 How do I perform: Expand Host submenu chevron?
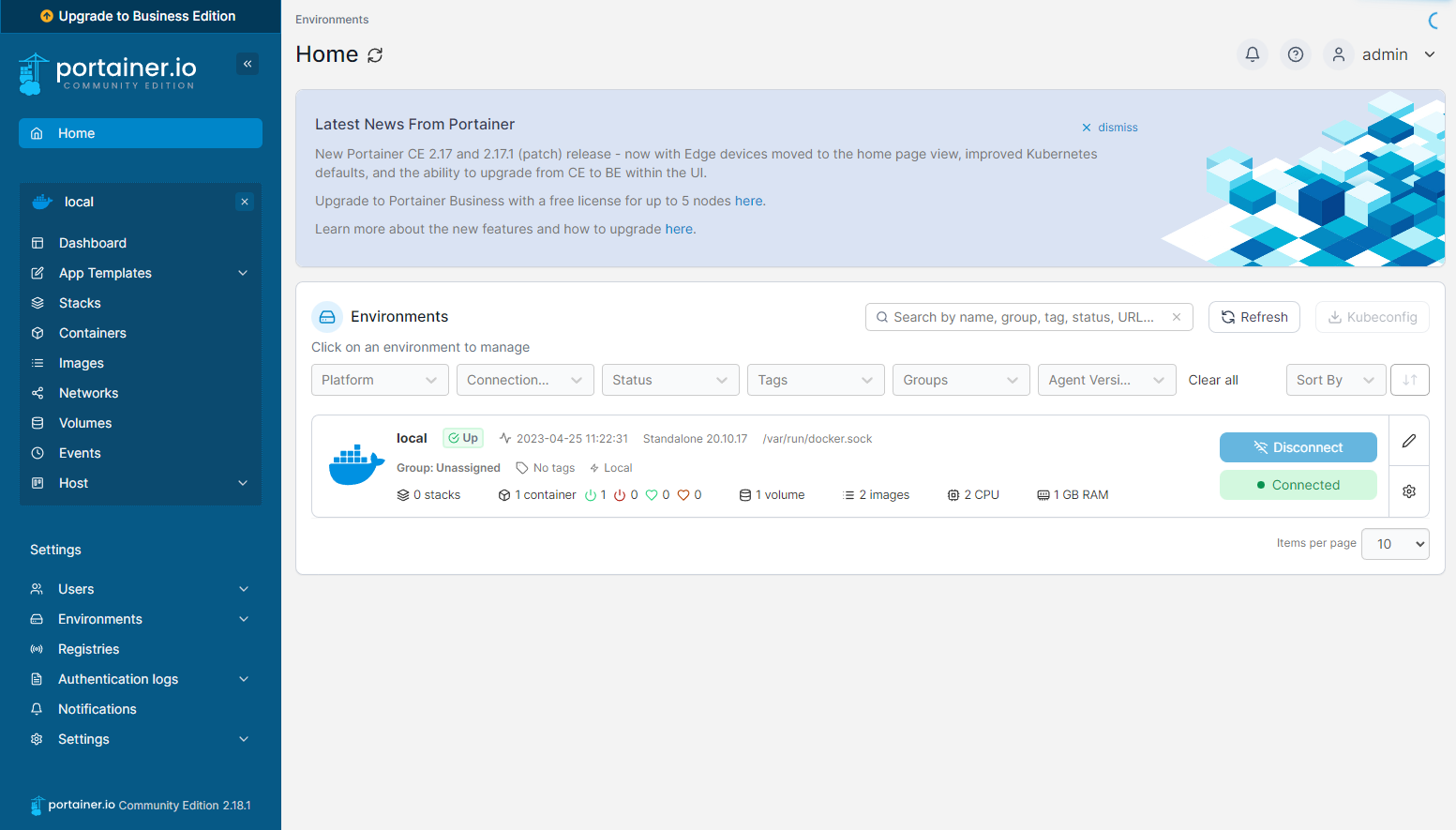[243, 483]
